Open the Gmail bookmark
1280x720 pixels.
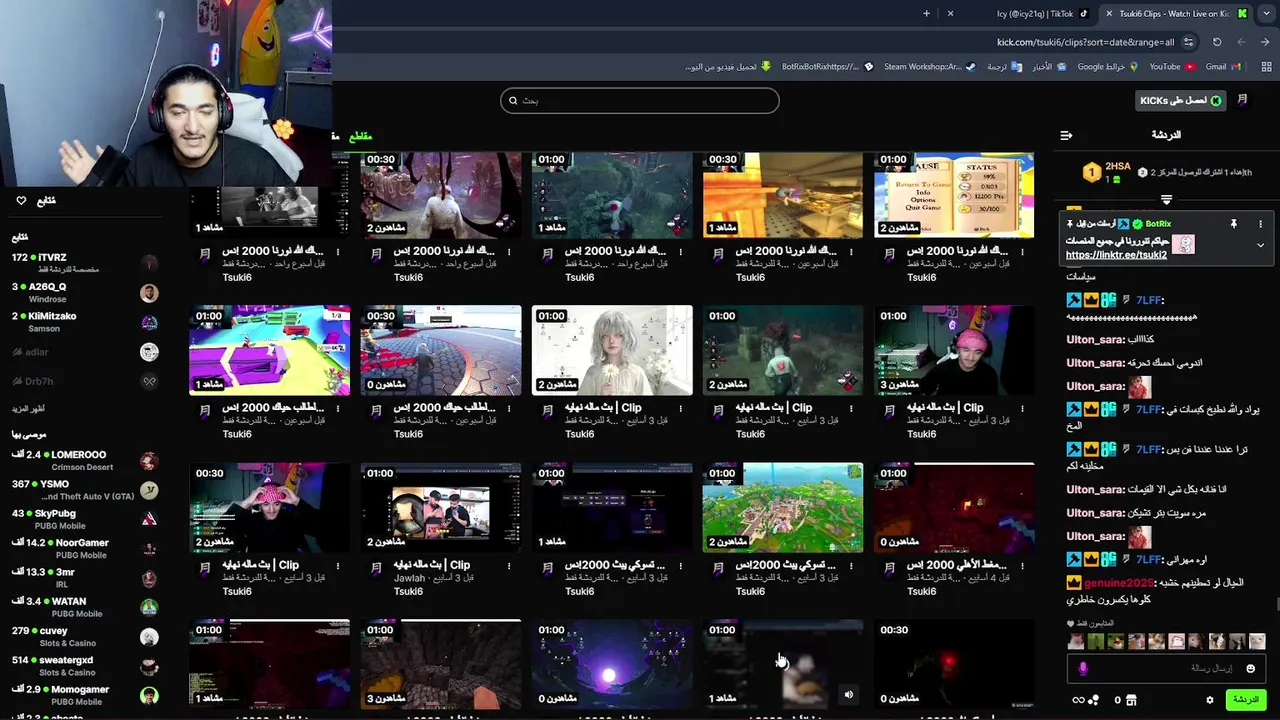click(x=1222, y=67)
